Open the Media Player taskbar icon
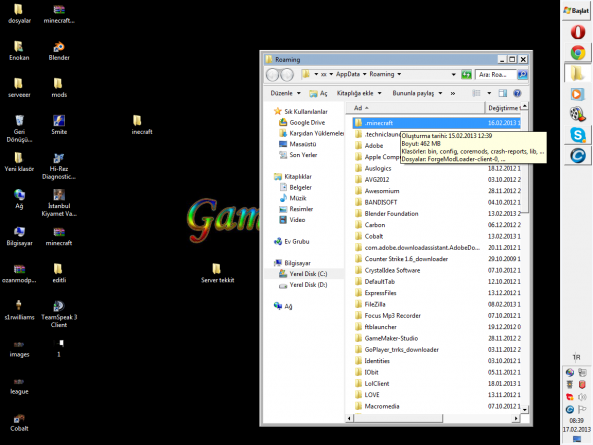 577,94
